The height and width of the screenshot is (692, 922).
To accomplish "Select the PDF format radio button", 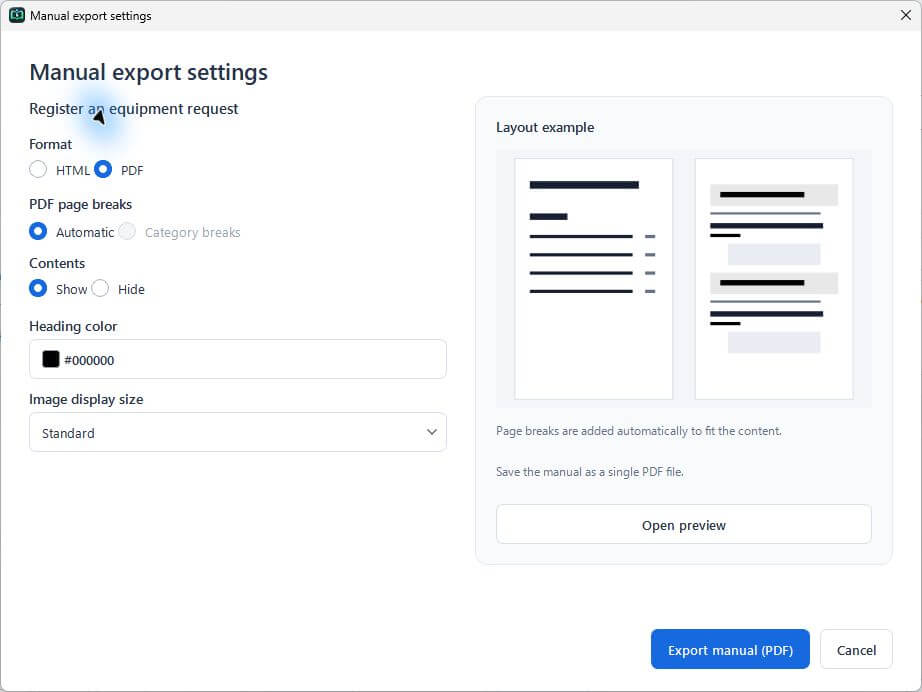I will (103, 169).
